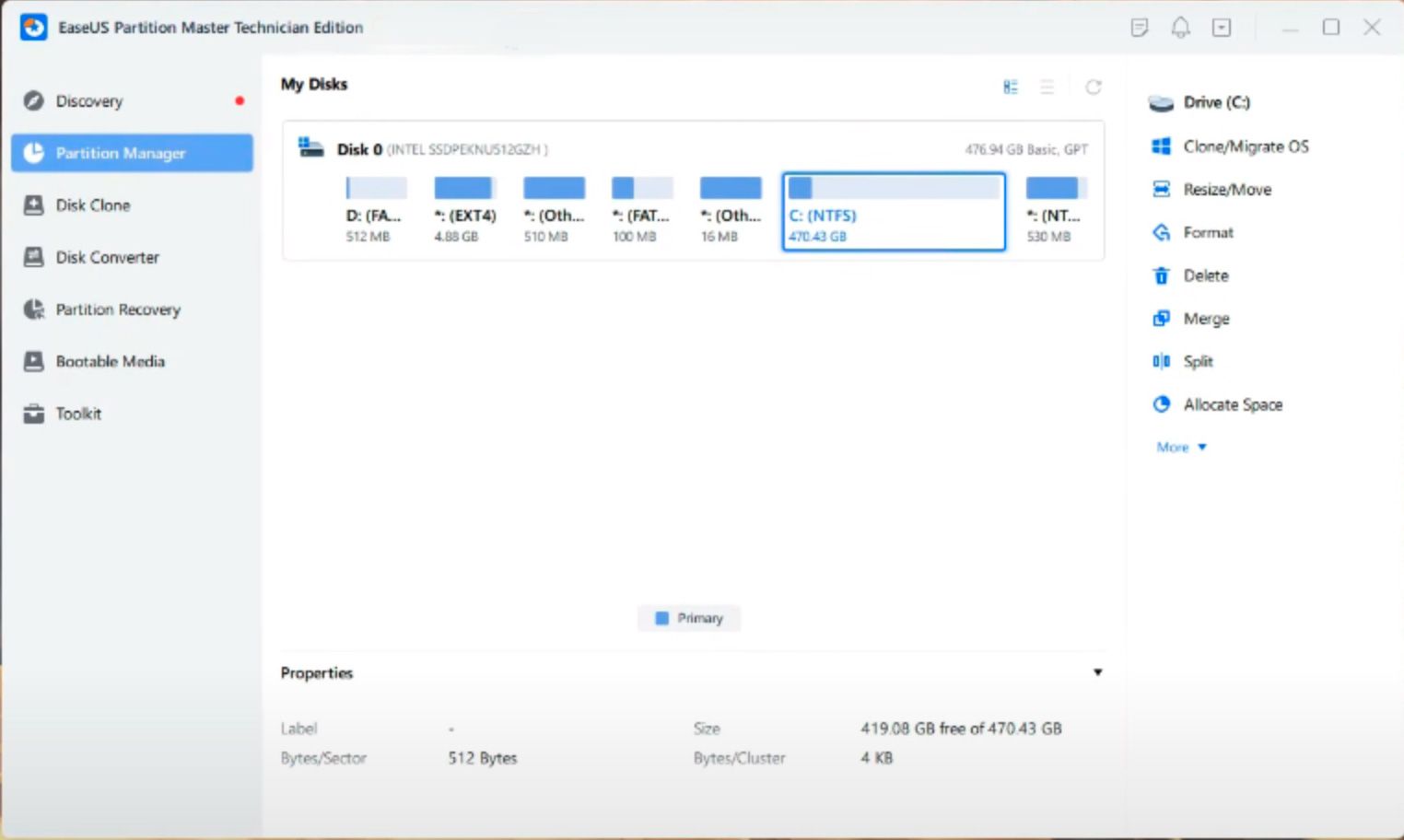Open the task list notes icon

click(1140, 28)
